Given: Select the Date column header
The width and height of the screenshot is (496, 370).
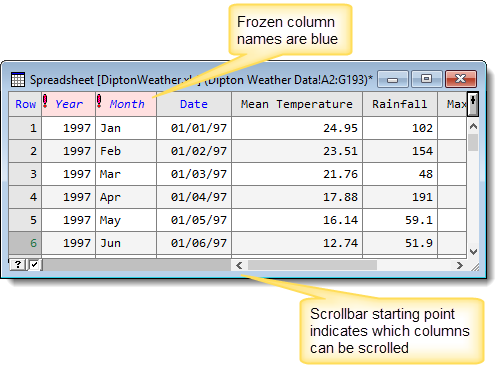Looking at the screenshot, I should point(194,104).
